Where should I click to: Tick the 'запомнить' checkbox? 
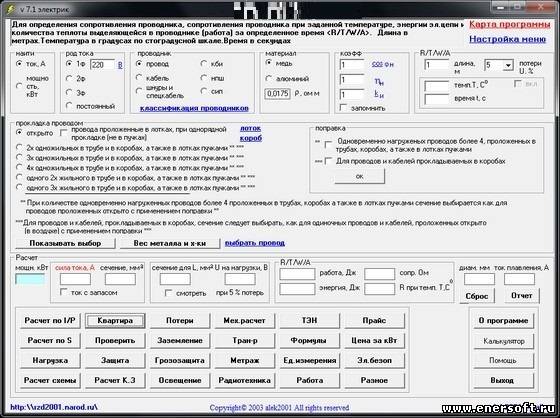[343, 108]
